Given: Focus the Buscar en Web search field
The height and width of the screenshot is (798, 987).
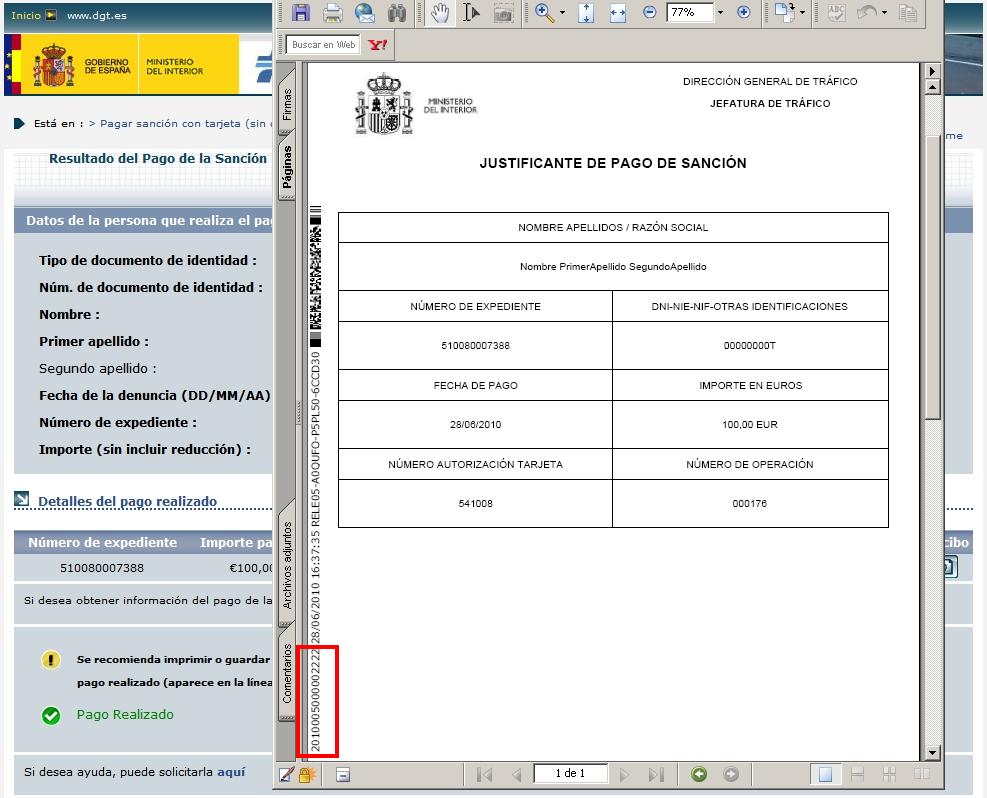Looking at the screenshot, I should tap(324, 45).
